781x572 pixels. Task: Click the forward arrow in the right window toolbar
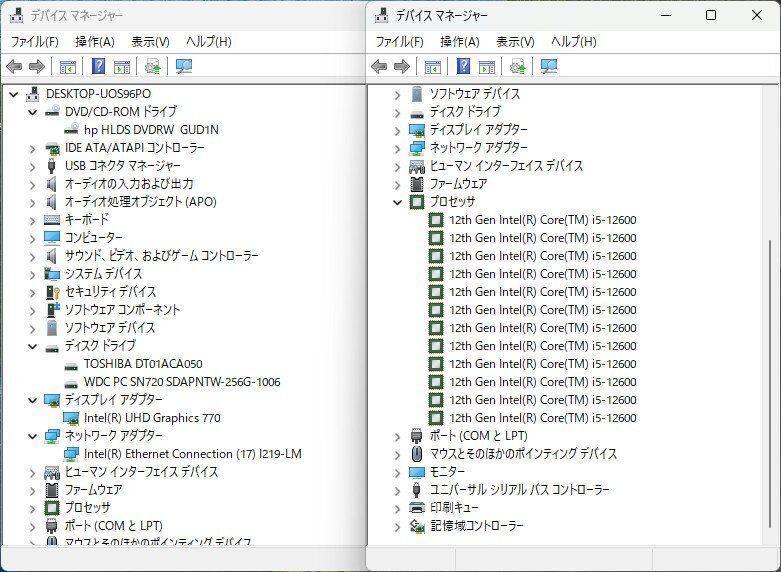[x=402, y=67]
